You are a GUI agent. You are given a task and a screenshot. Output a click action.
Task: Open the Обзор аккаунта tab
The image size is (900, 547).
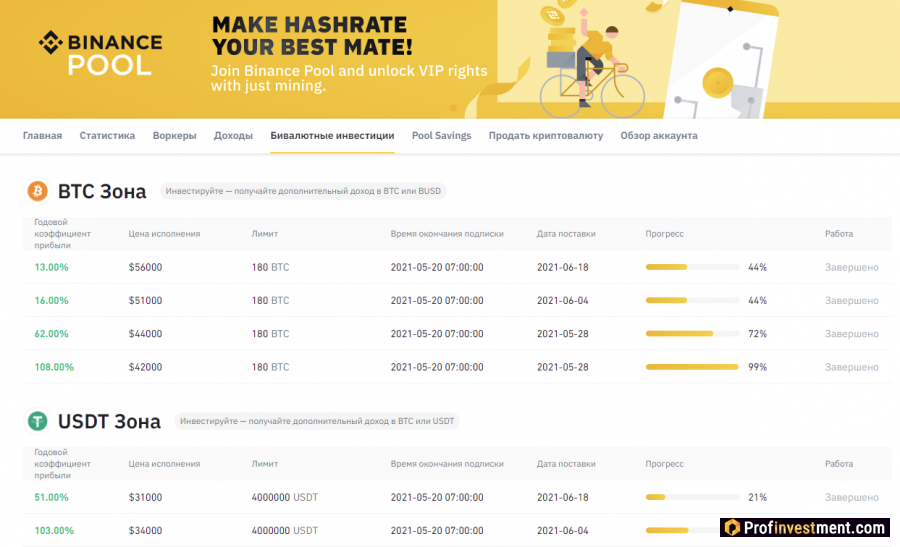(x=659, y=135)
